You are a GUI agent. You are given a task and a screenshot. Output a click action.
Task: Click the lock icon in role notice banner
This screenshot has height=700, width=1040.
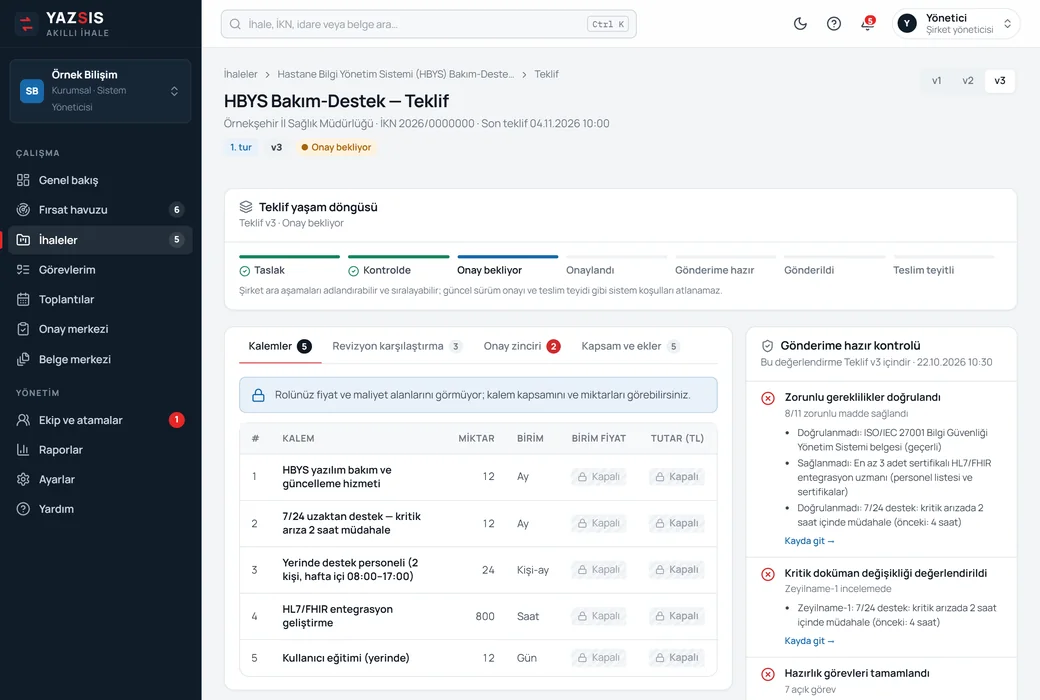coord(259,395)
